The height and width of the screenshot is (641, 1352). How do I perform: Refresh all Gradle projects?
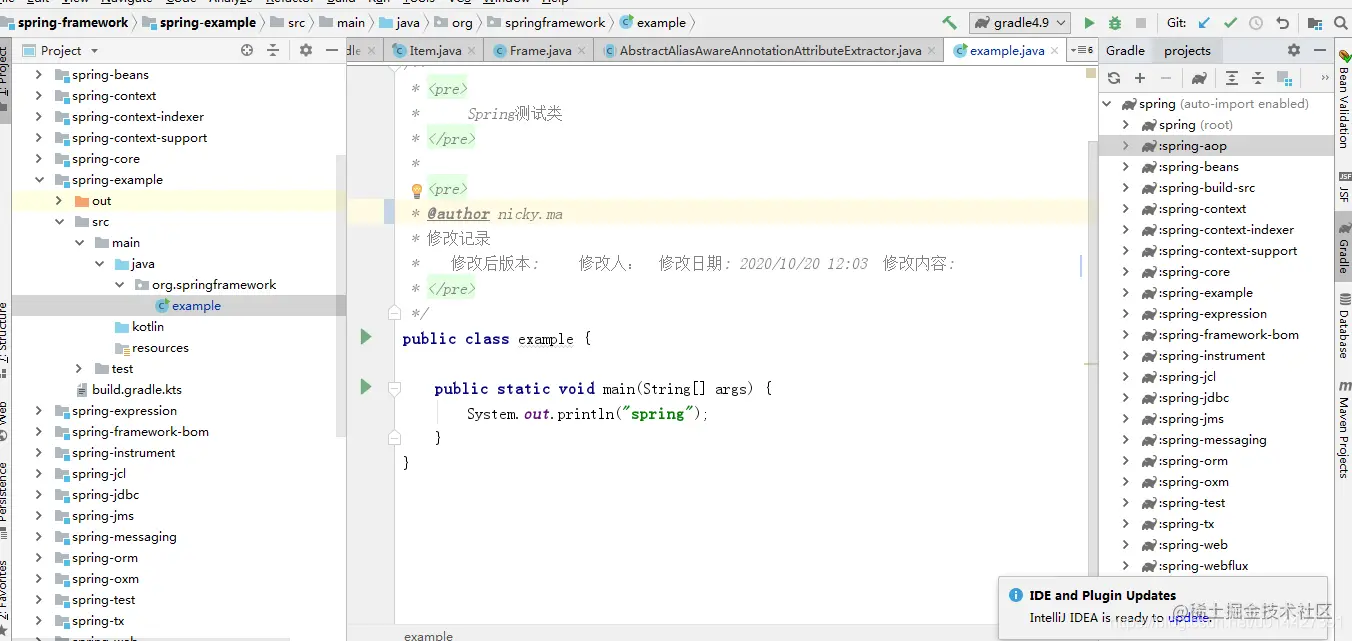[x=1114, y=78]
